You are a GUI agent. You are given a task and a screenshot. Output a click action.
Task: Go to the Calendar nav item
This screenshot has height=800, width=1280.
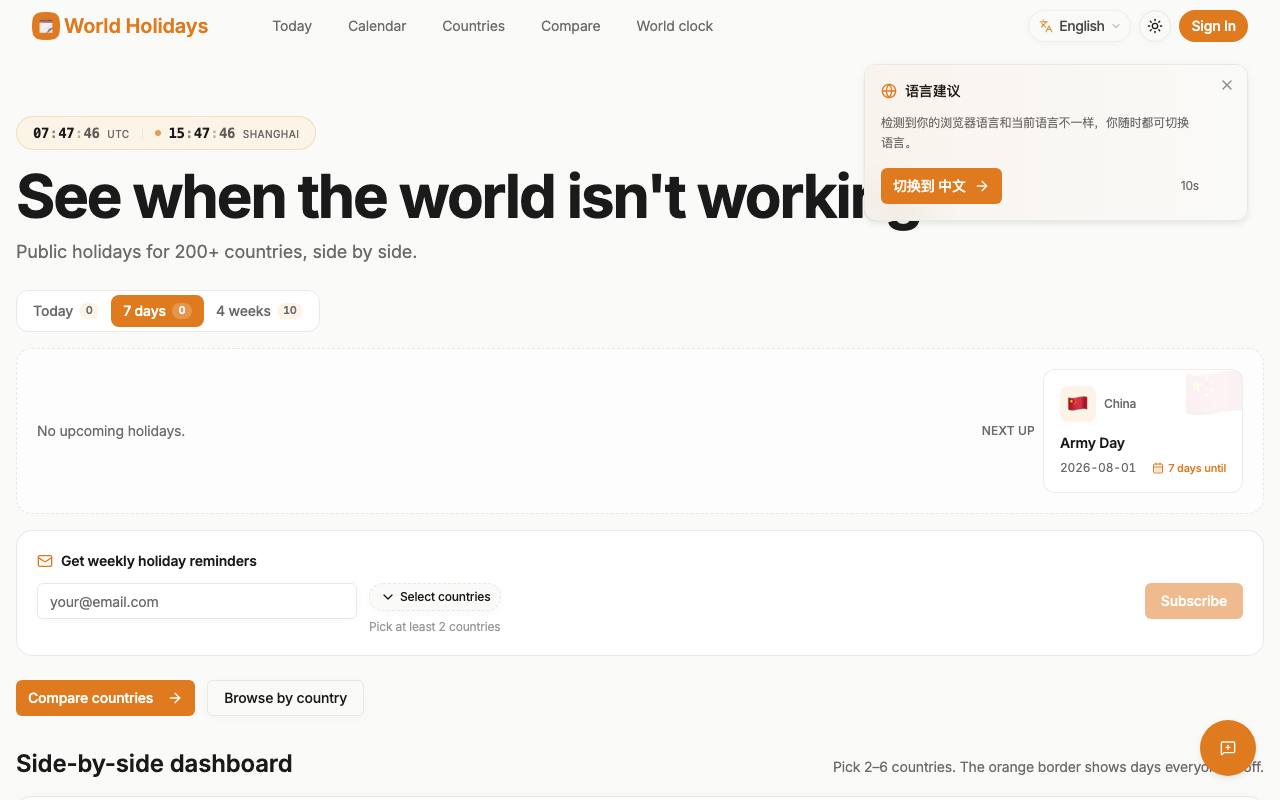(377, 26)
